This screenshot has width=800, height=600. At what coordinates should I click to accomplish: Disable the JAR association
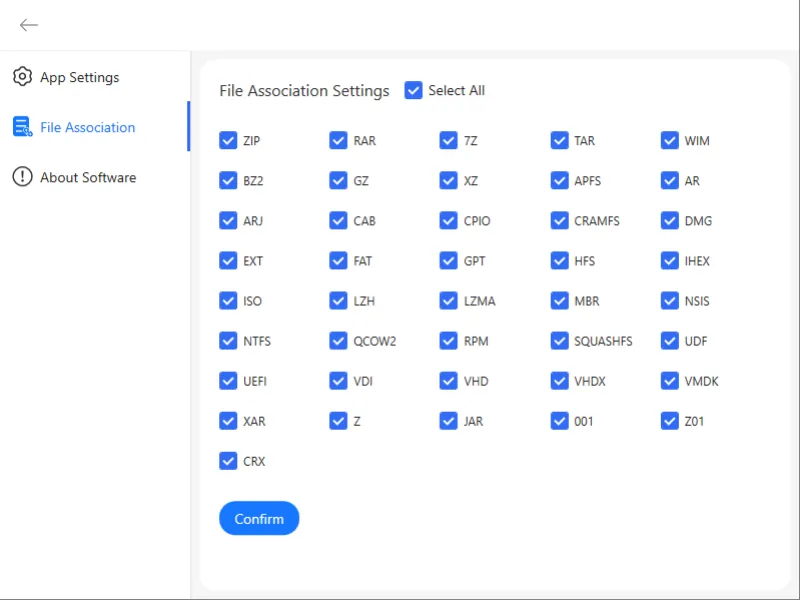tap(449, 420)
